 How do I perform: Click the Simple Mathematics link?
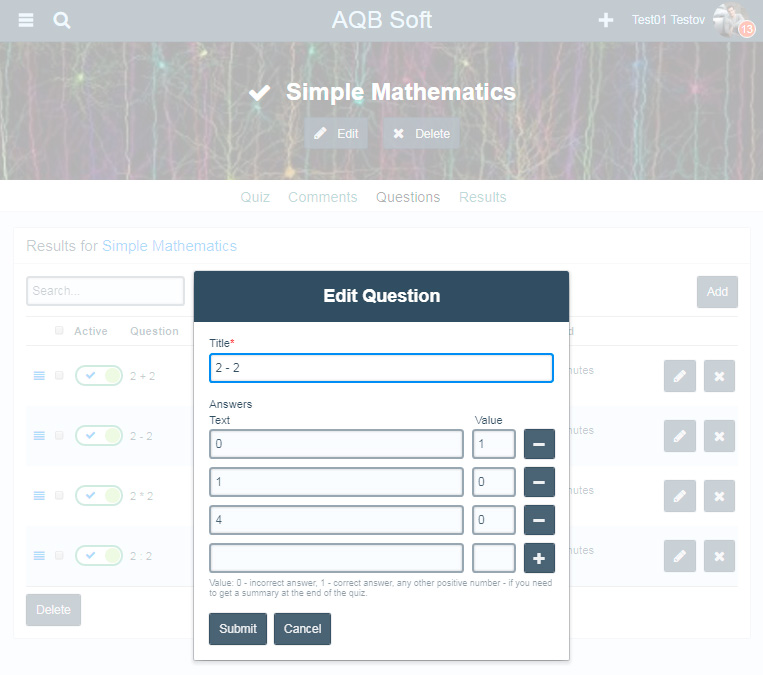click(x=169, y=246)
